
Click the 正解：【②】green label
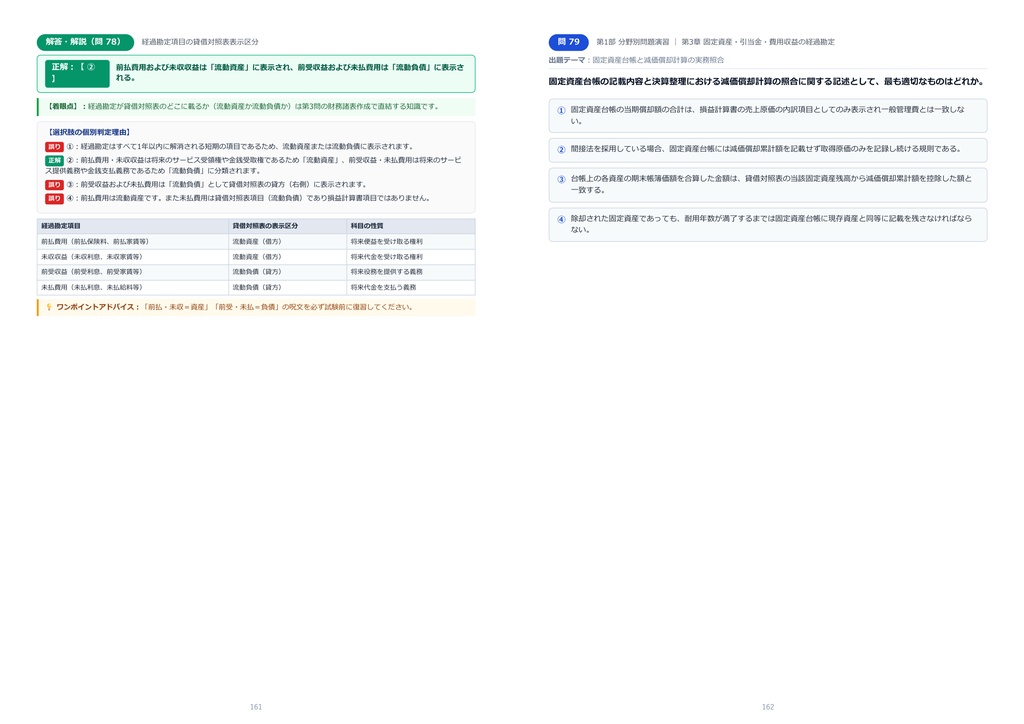[x=76, y=73]
